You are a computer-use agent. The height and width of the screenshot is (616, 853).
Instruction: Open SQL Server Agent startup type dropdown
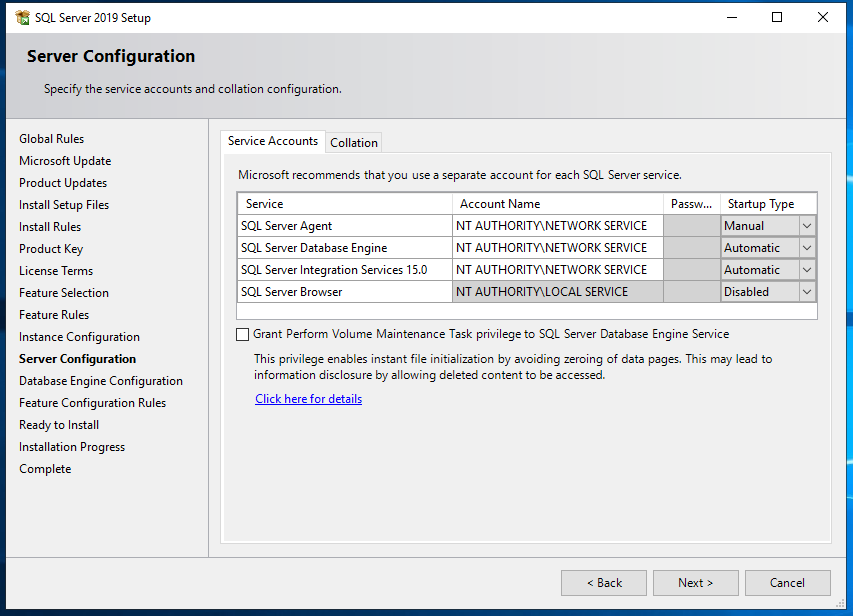[x=806, y=225]
